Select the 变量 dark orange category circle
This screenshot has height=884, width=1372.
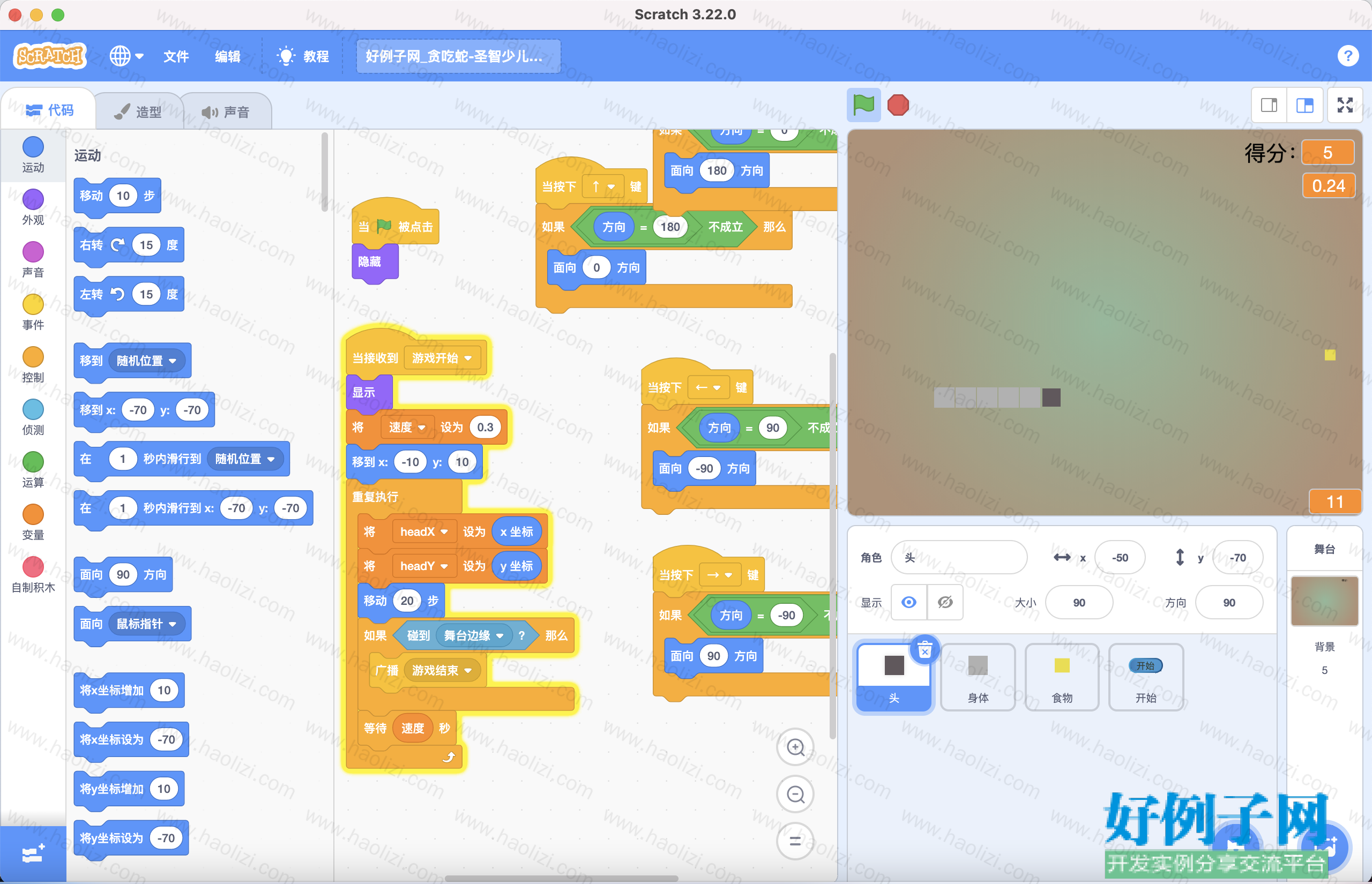(33, 514)
